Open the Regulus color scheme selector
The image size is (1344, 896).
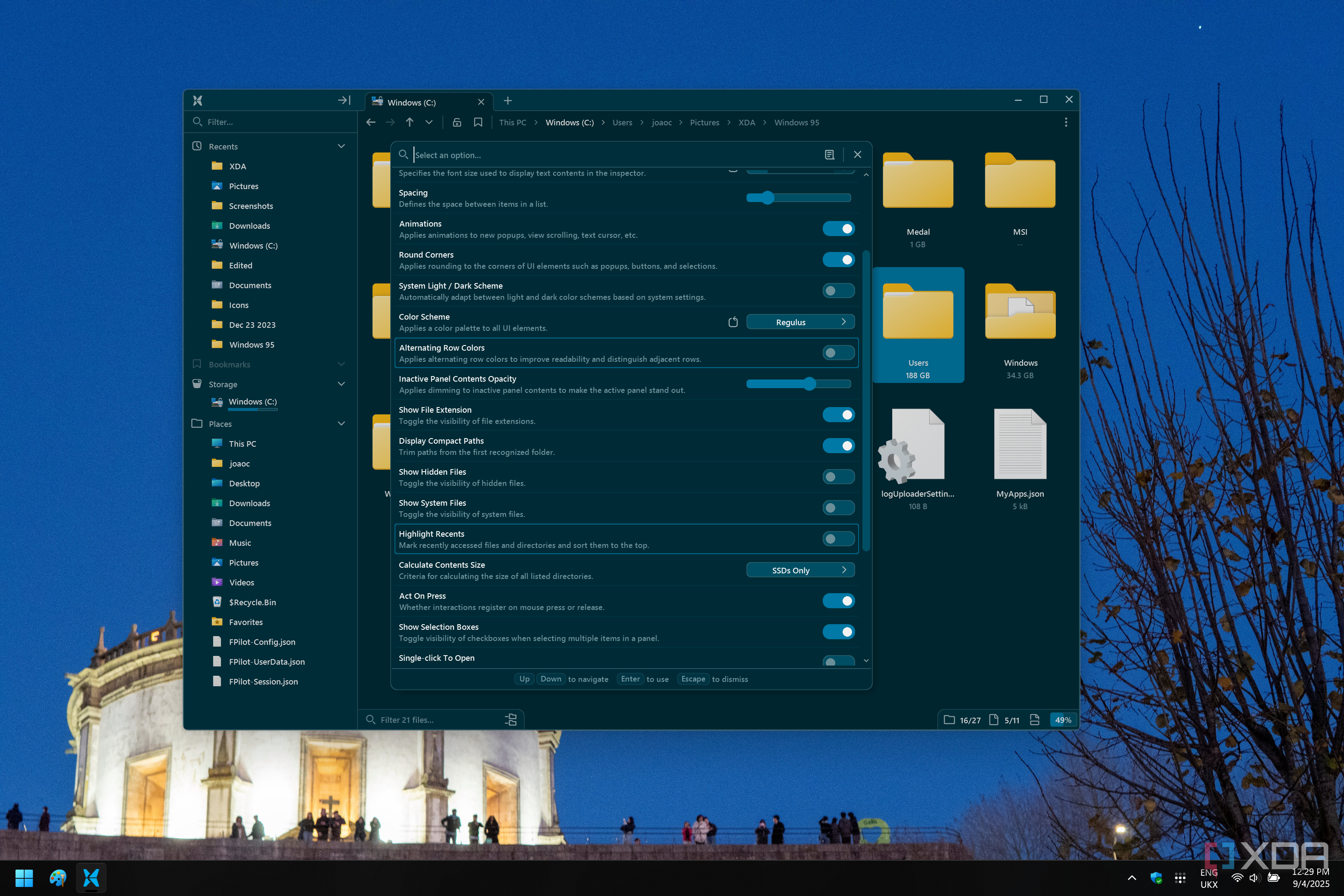(x=800, y=322)
